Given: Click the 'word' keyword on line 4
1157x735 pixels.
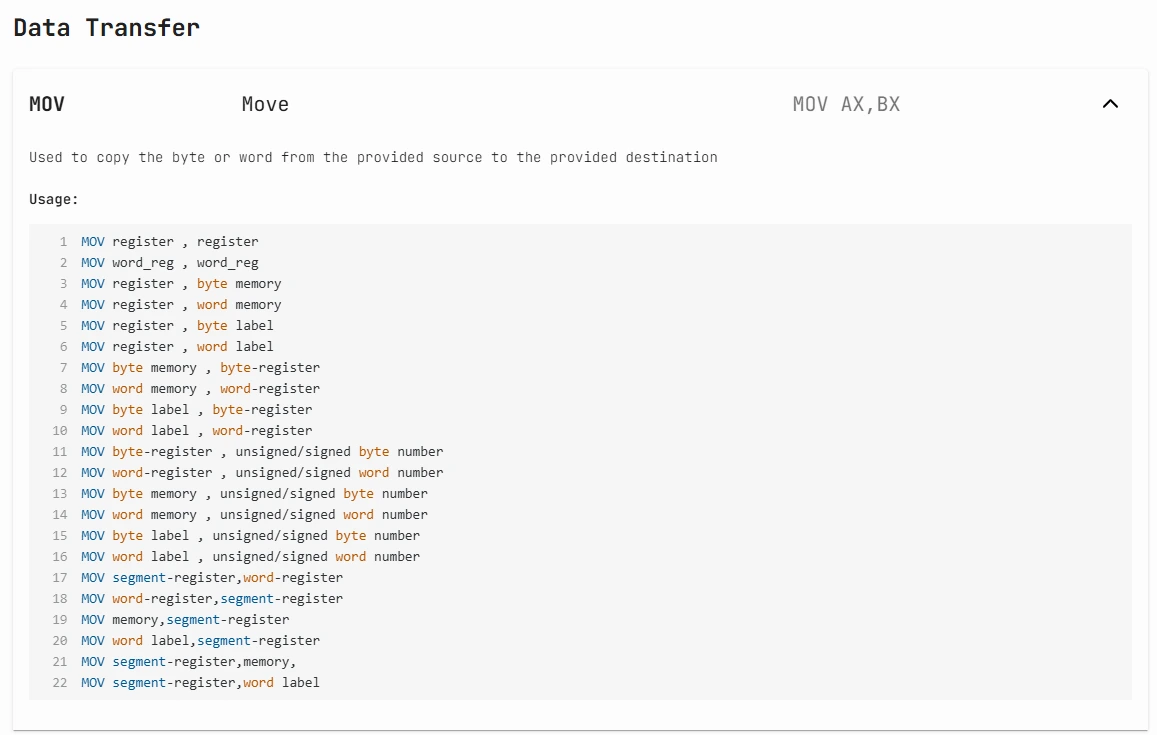Looking at the screenshot, I should (x=212, y=304).
